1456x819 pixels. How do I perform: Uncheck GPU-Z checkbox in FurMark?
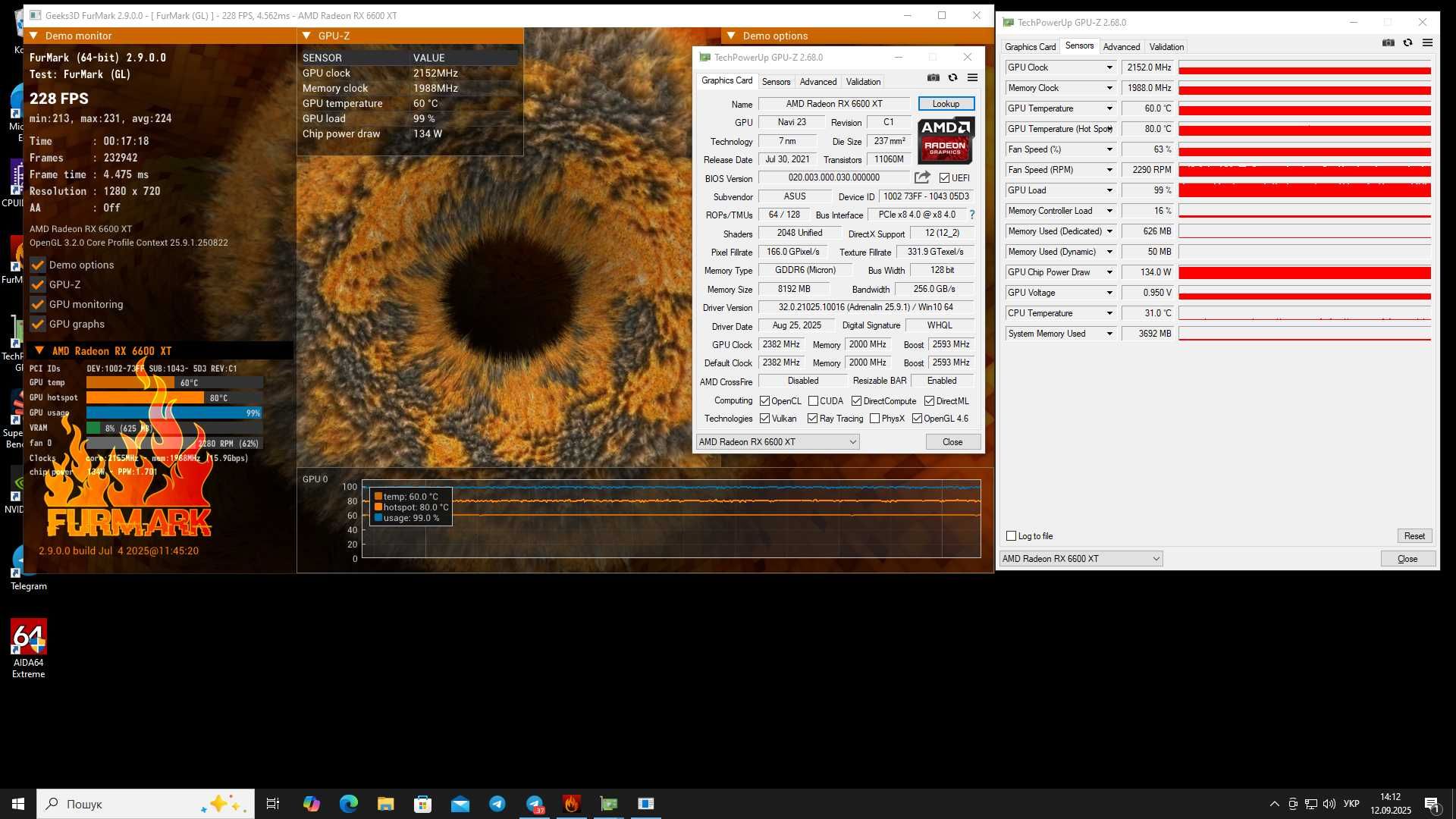point(37,284)
